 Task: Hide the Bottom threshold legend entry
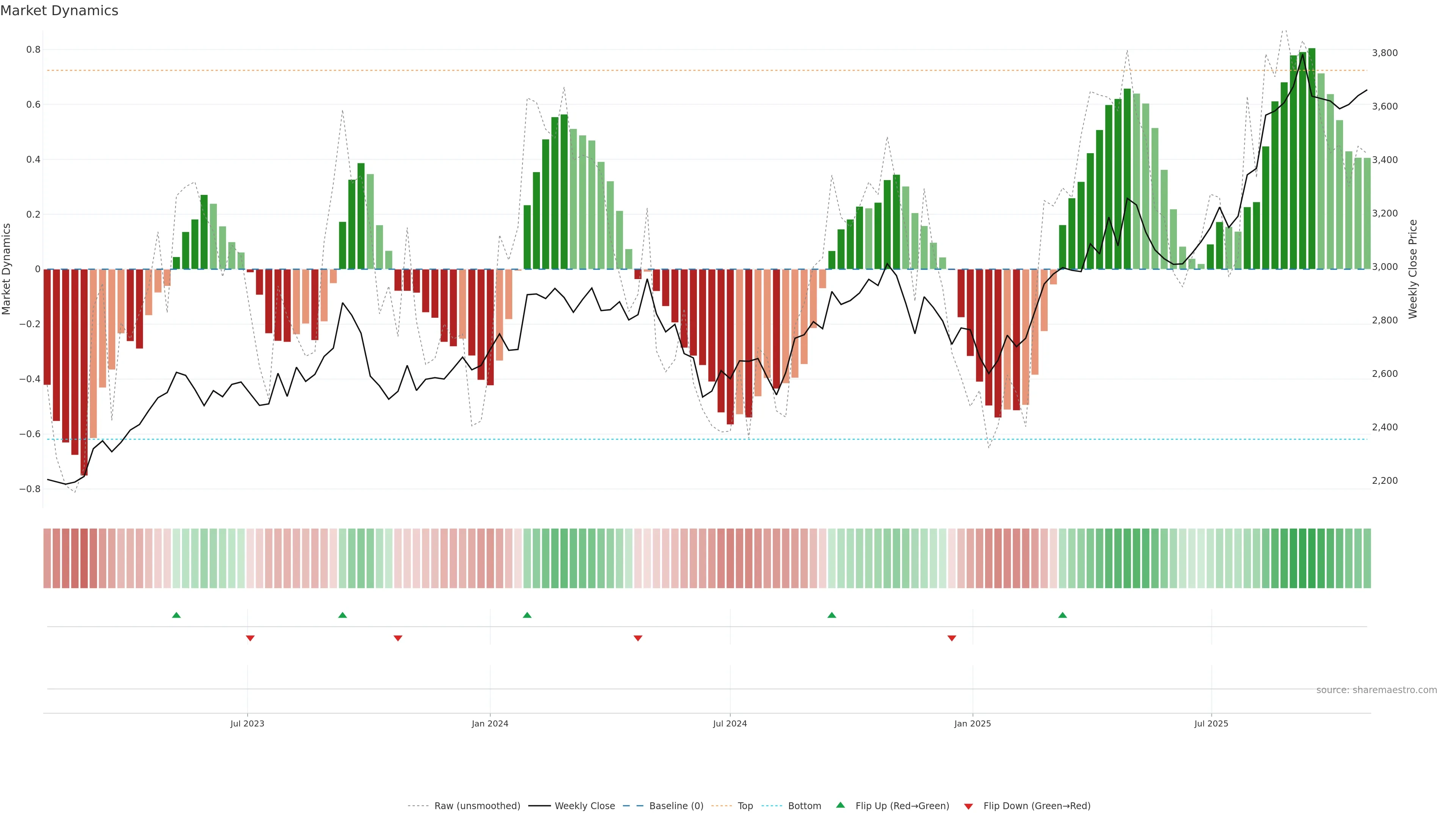pyautogui.click(x=804, y=806)
